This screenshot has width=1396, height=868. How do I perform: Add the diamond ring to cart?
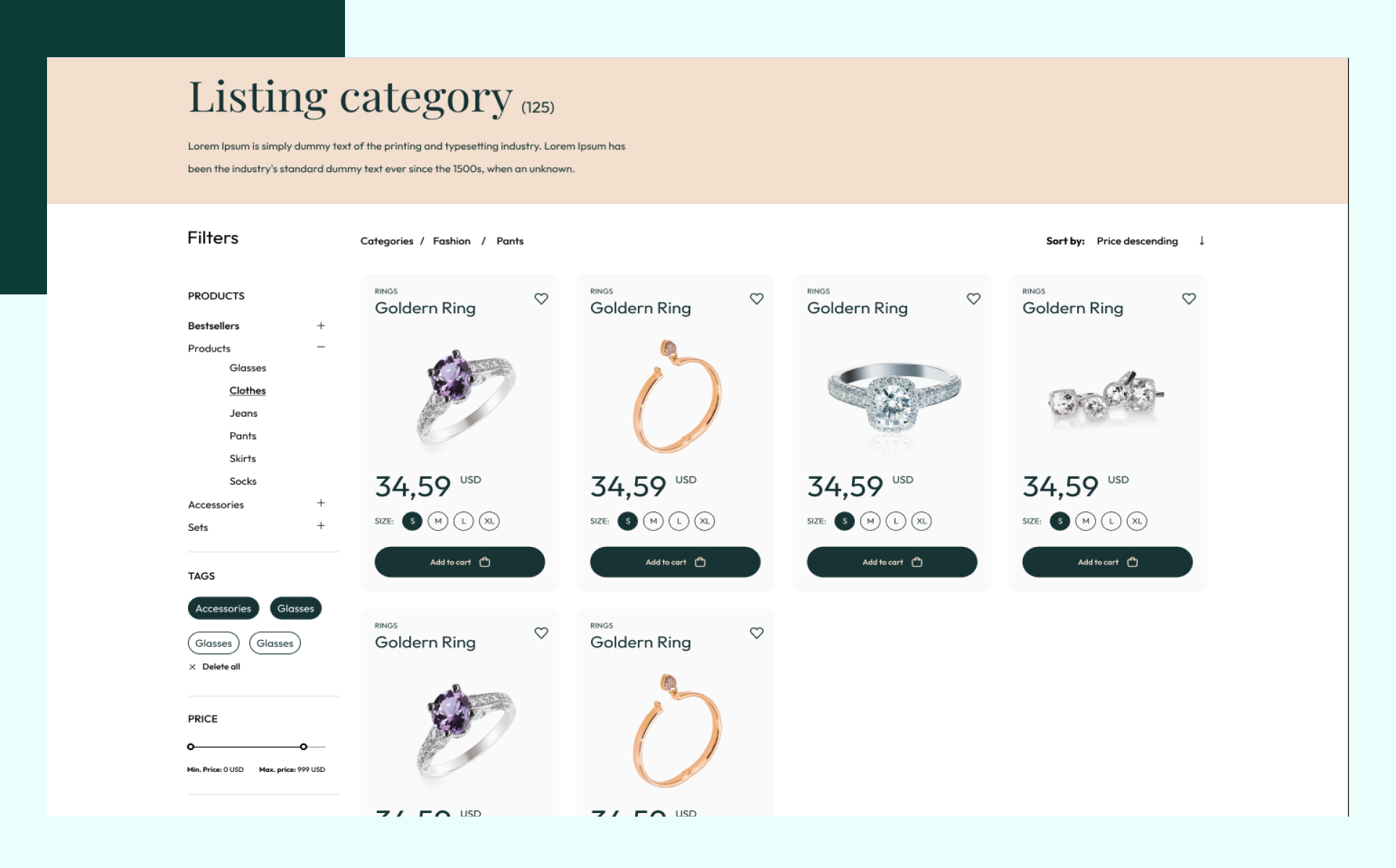click(891, 562)
